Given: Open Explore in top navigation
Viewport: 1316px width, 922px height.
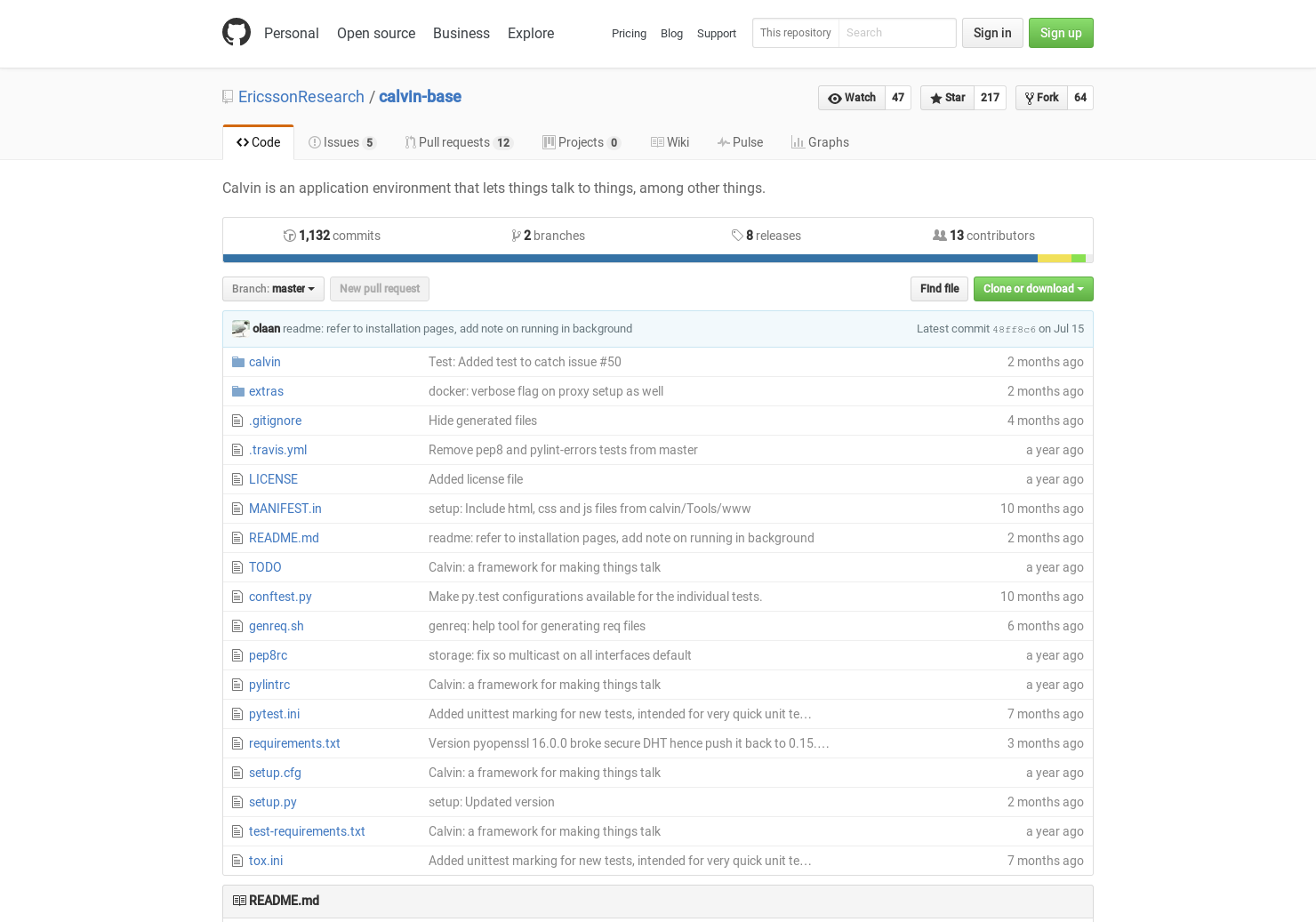Looking at the screenshot, I should pos(531,33).
